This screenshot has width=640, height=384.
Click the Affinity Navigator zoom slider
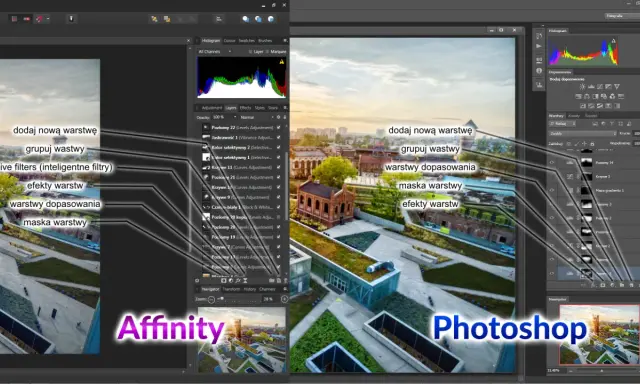click(239, 299)
